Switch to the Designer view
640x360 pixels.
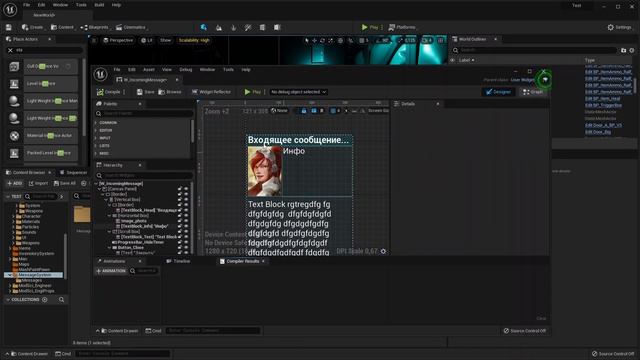(x=498, y=92)
